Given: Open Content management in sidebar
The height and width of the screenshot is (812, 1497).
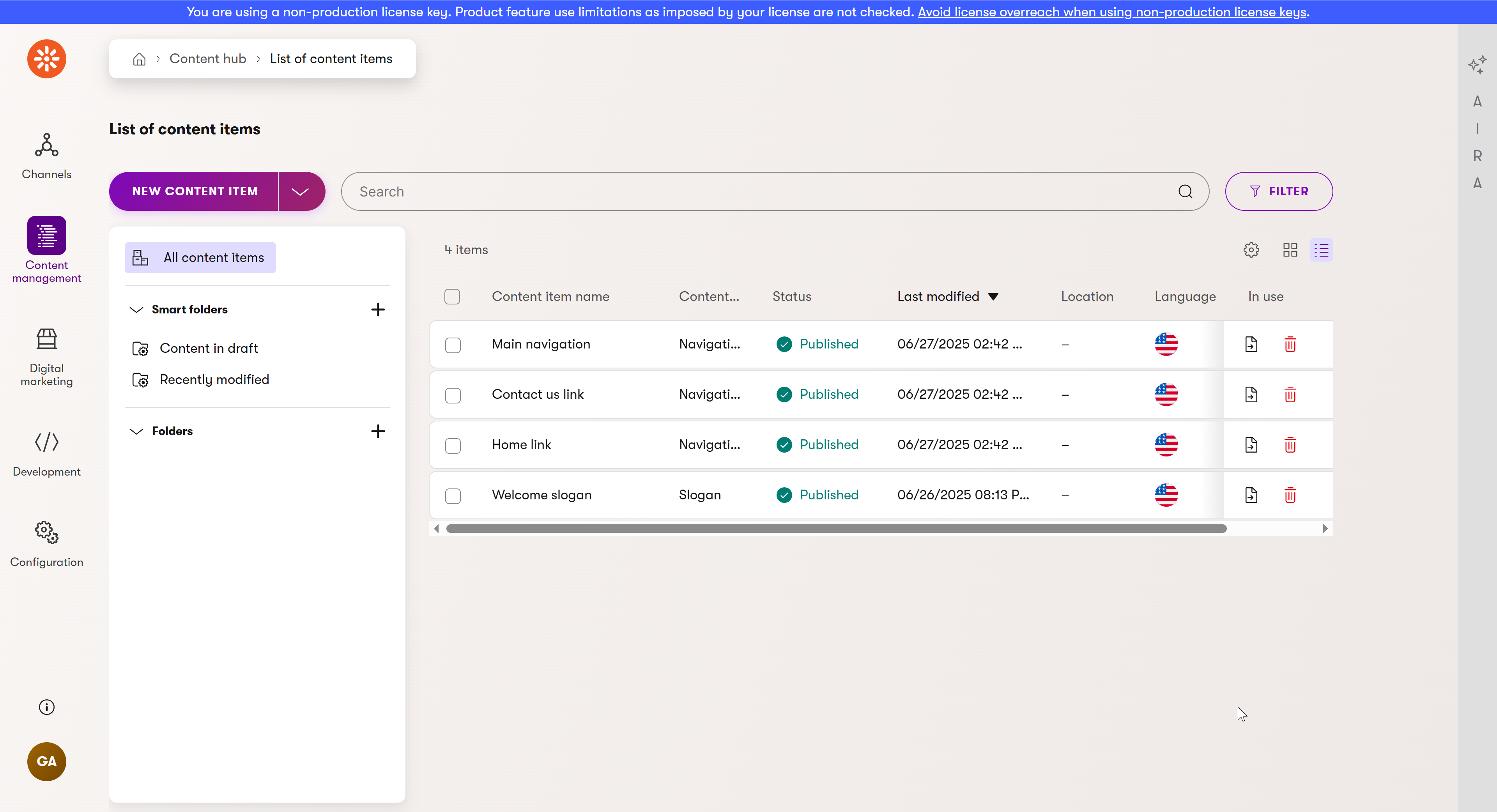Looking at the screenshot, I should coord(46,250).
